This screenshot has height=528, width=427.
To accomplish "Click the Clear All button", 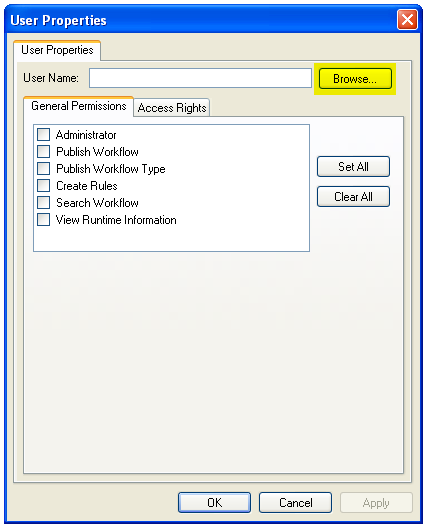I will 353,196.
